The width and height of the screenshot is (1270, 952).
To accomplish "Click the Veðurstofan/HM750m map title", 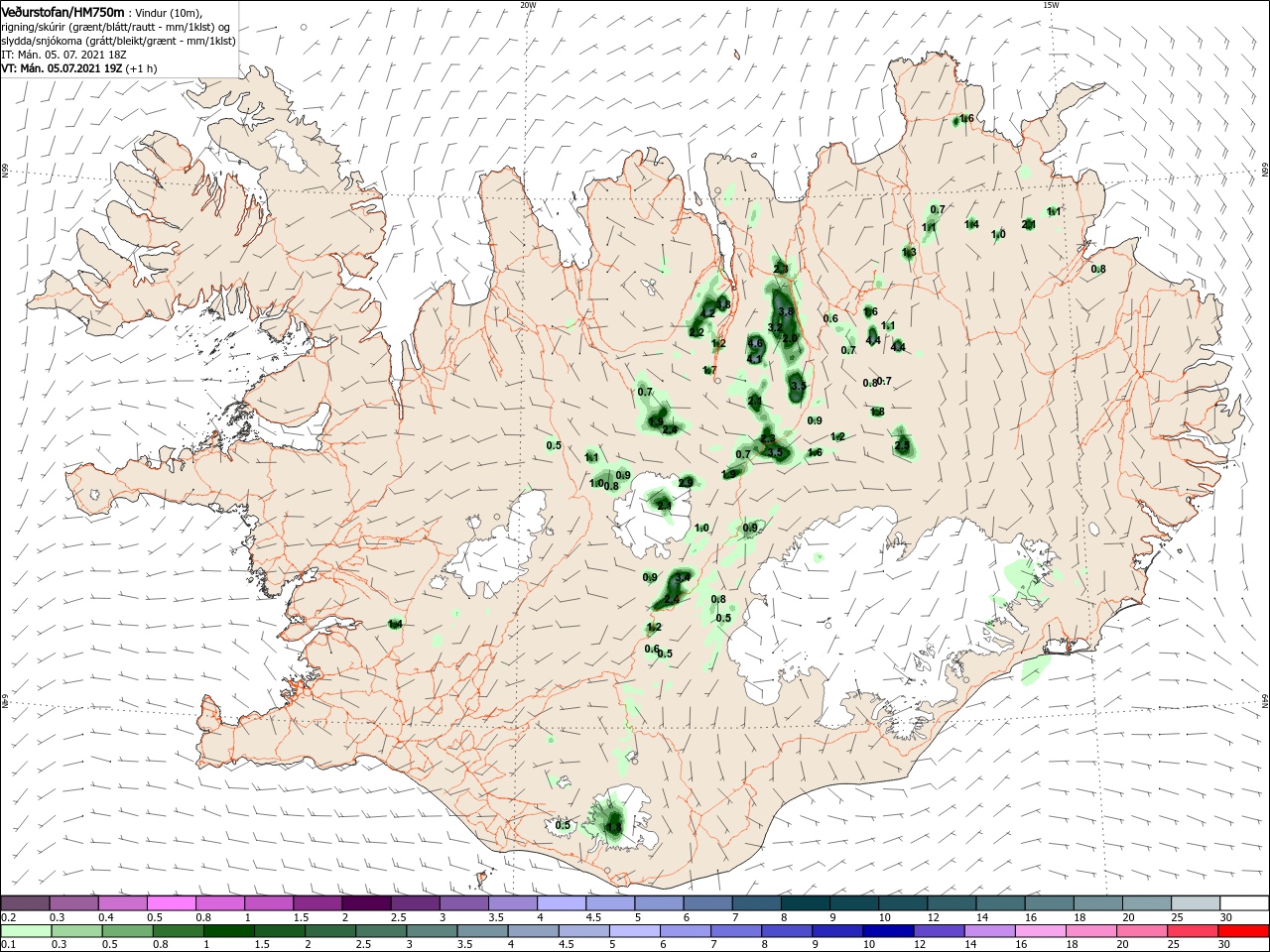I will tap(62, 11).
